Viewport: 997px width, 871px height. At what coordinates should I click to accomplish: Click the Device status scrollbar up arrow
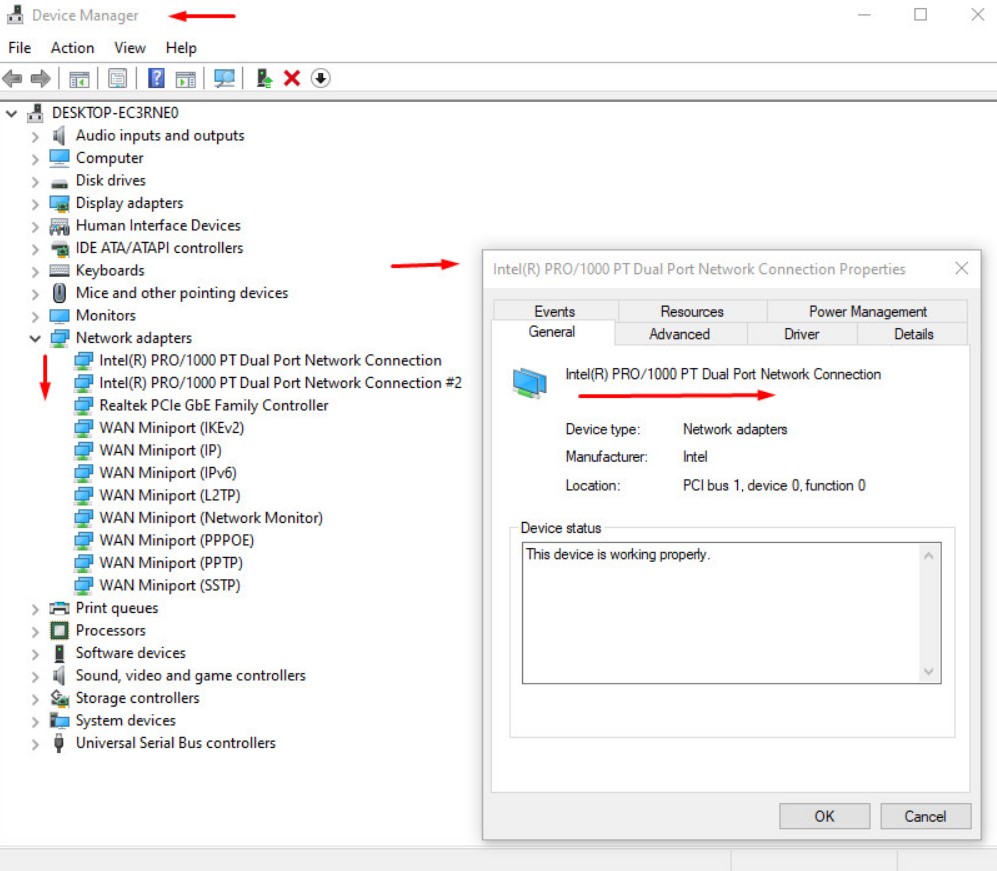[928, 556]
